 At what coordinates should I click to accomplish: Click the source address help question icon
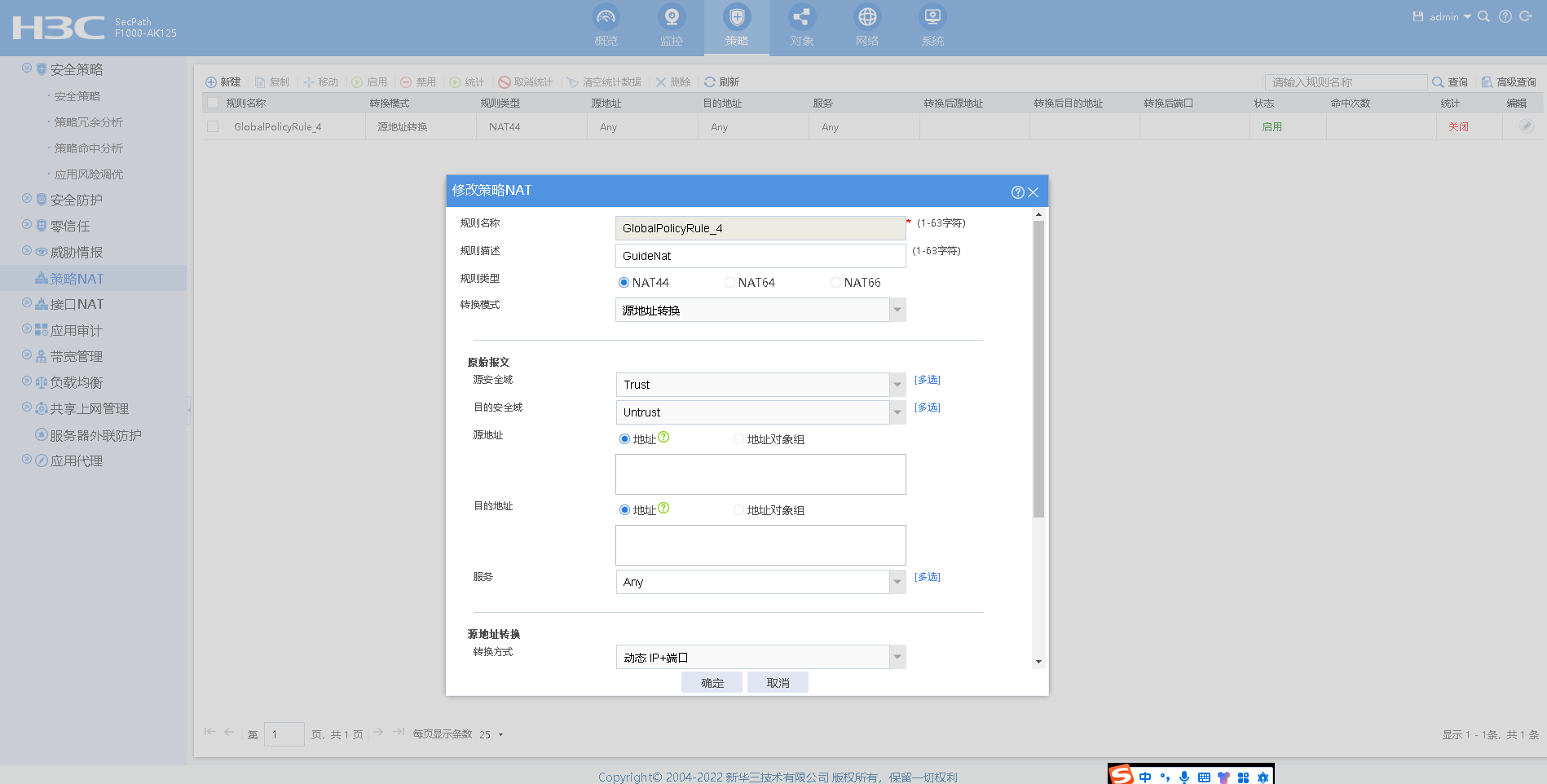[x=663, y=438]
